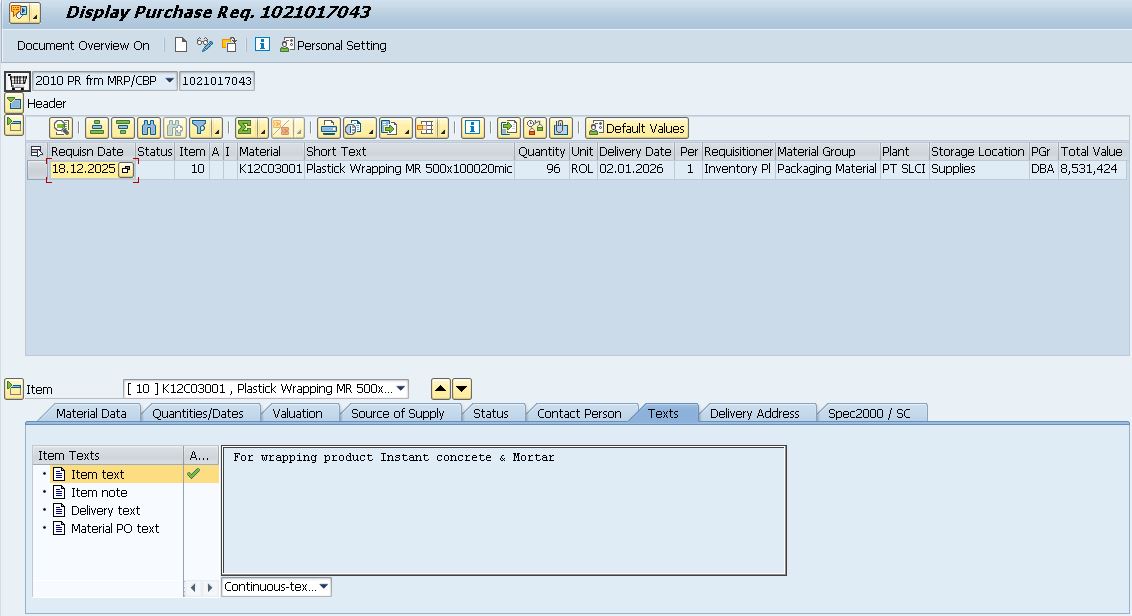Open the Delivery Address tab
This screenshot has height=616, width=1132.
754,413
